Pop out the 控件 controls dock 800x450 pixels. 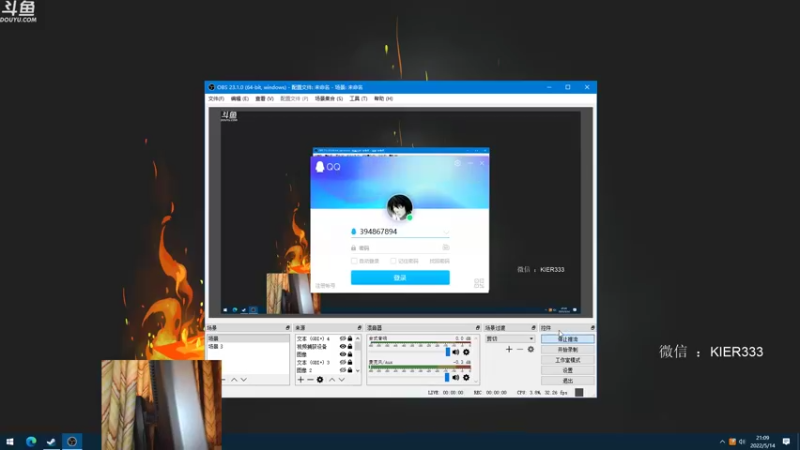coord(592,328)
